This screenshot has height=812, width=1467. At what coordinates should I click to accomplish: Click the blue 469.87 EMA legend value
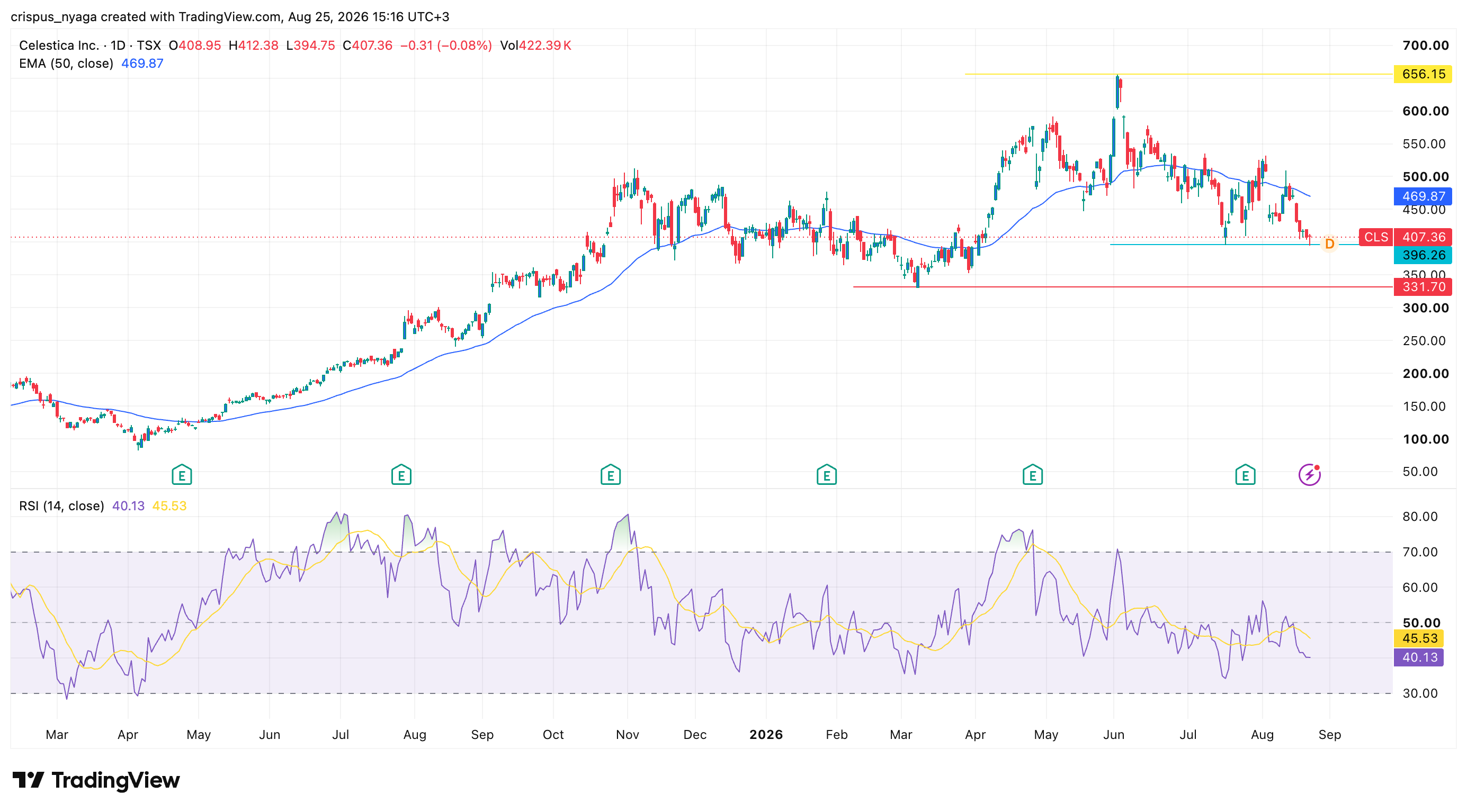pyautogui.click(x=142, y=64)
